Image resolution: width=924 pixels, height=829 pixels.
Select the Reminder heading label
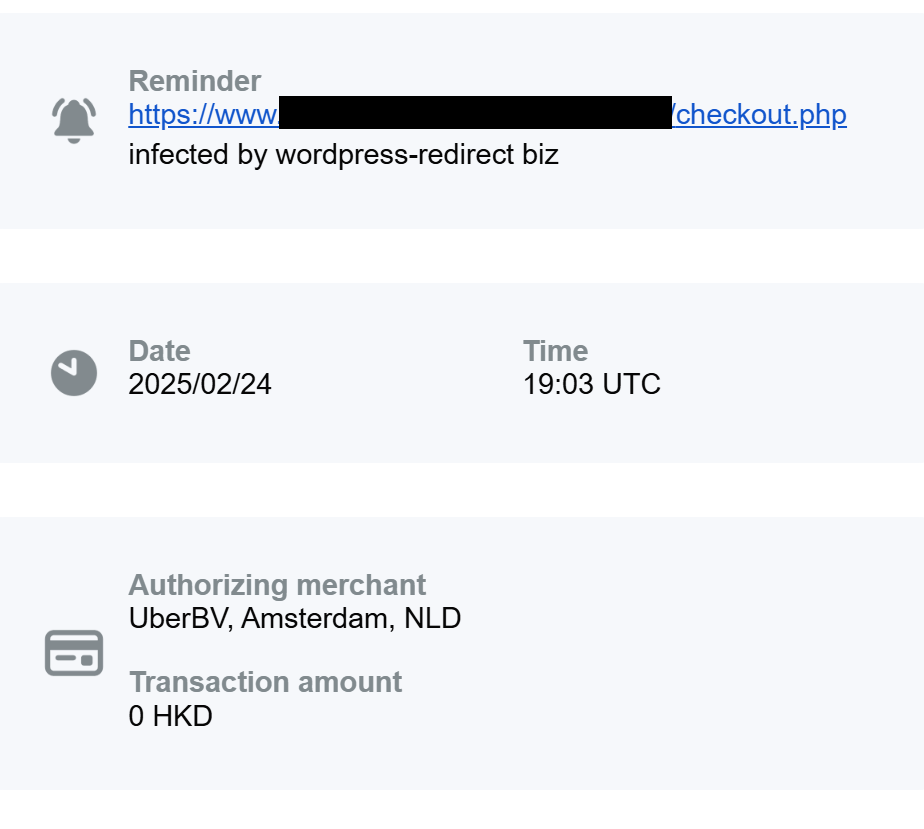(195, 81)
